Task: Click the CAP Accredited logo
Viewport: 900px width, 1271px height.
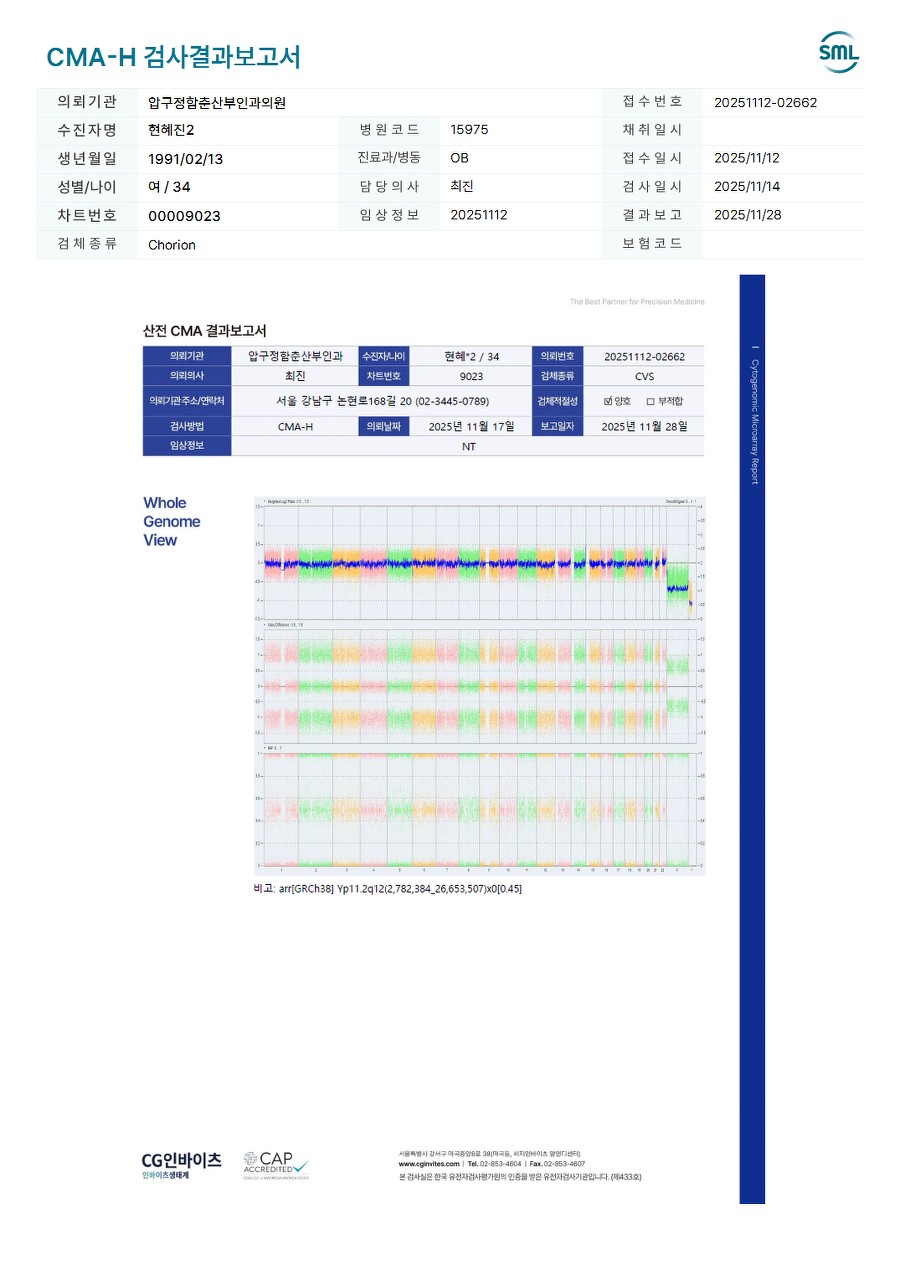Action: coord(276,1166)
